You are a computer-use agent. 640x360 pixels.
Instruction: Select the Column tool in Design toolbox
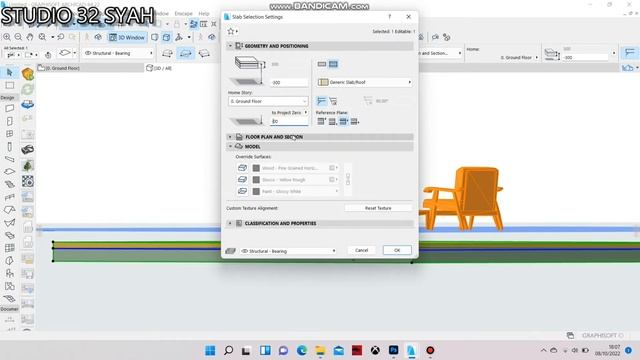9,147
